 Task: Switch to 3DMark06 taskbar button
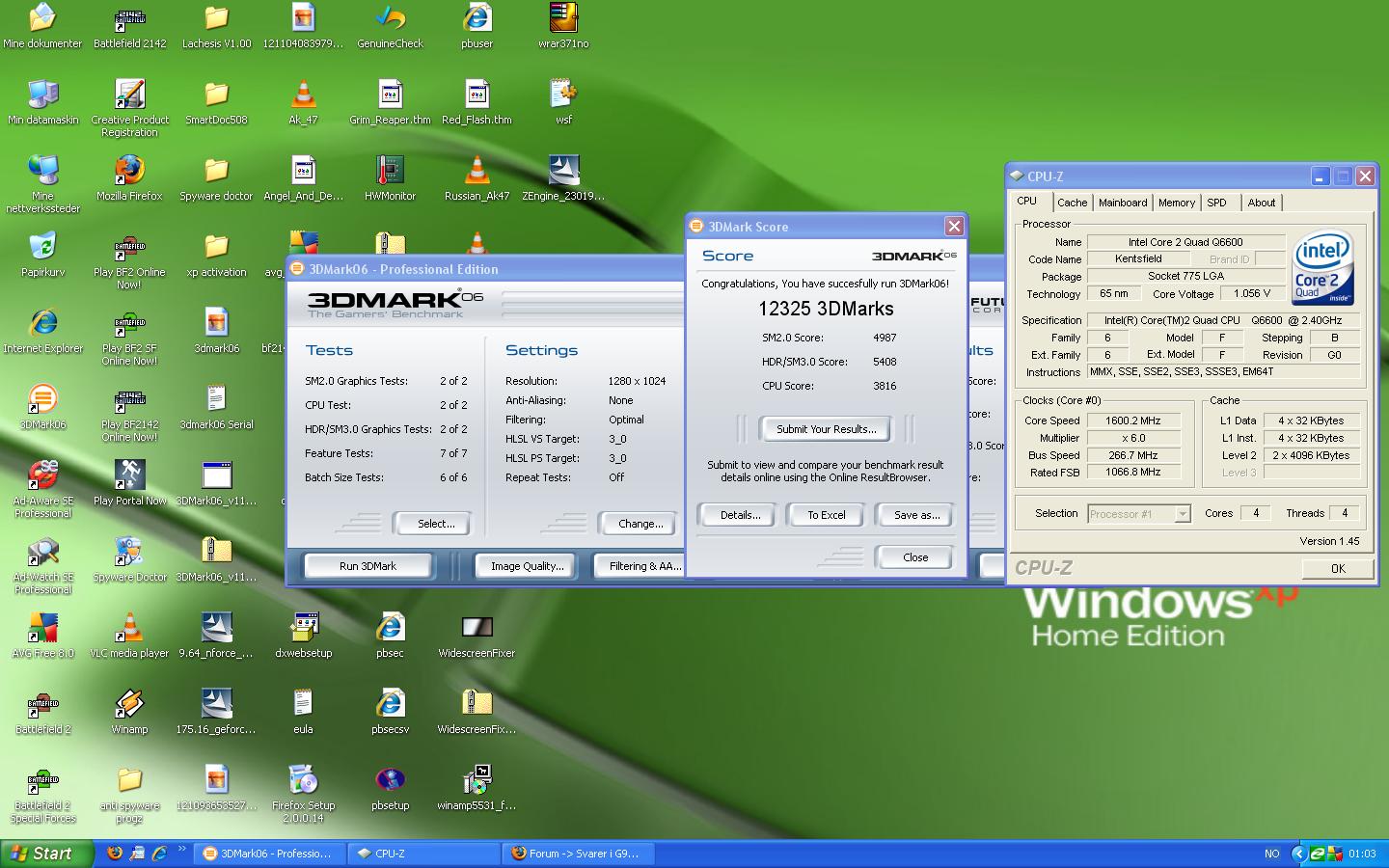point(270,854)
